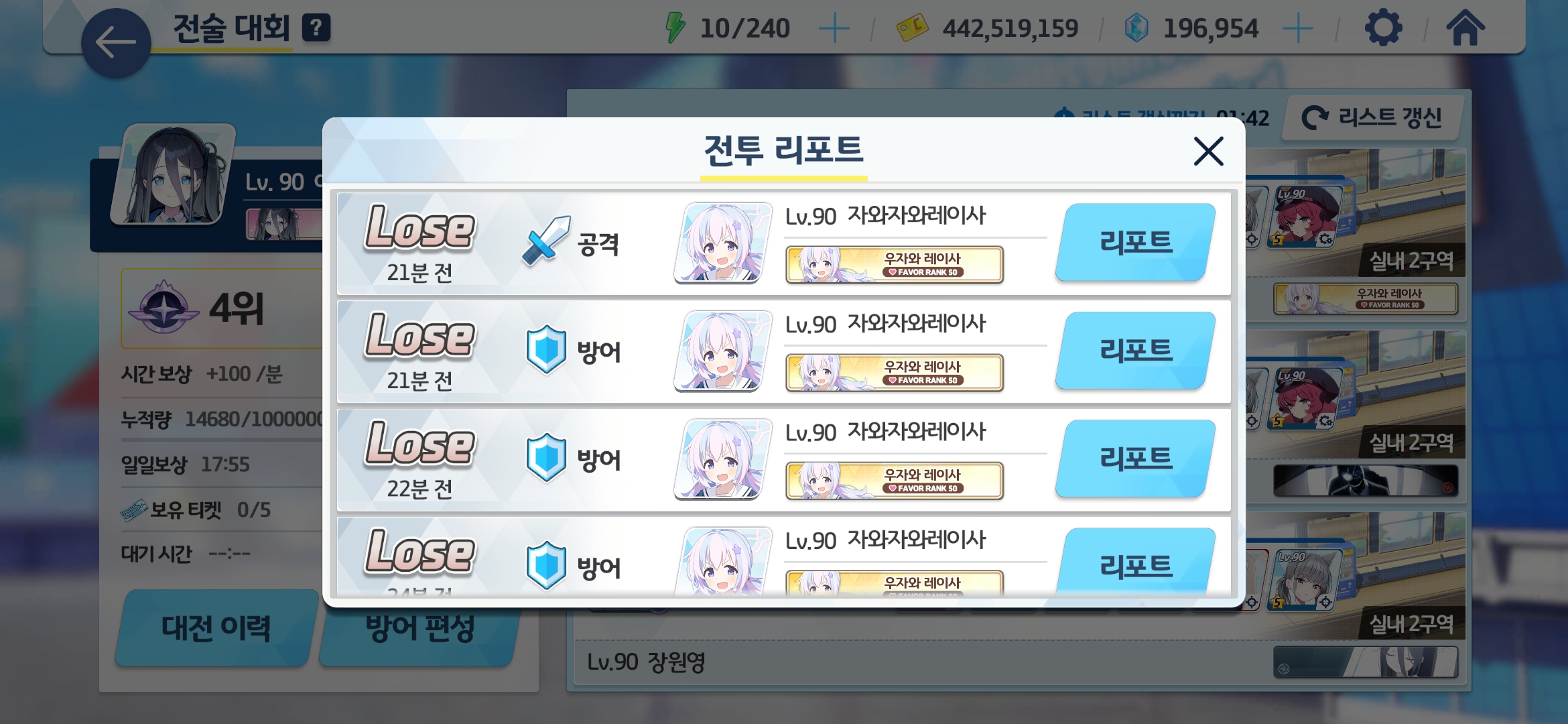Add energy with the plus icon
Image resolution: width=1568 pixels, height=724 pixels.
pos(834,29)
